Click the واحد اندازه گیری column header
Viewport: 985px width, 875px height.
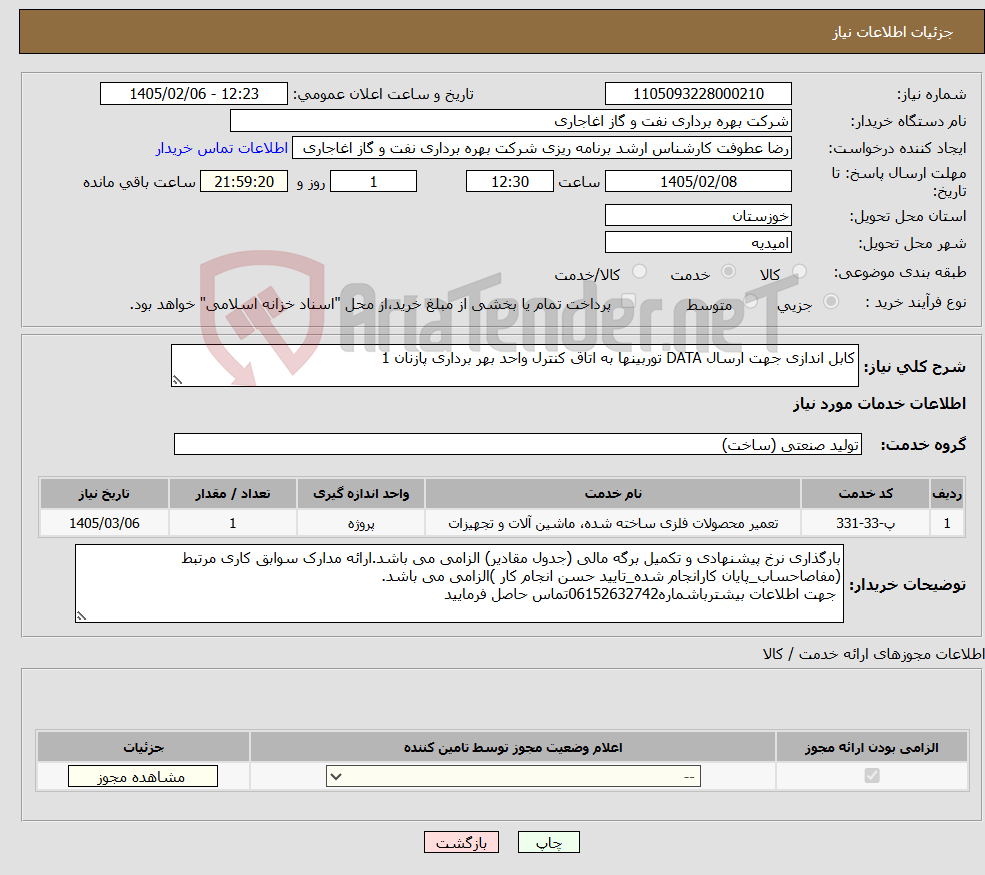[x=361, y=494]
